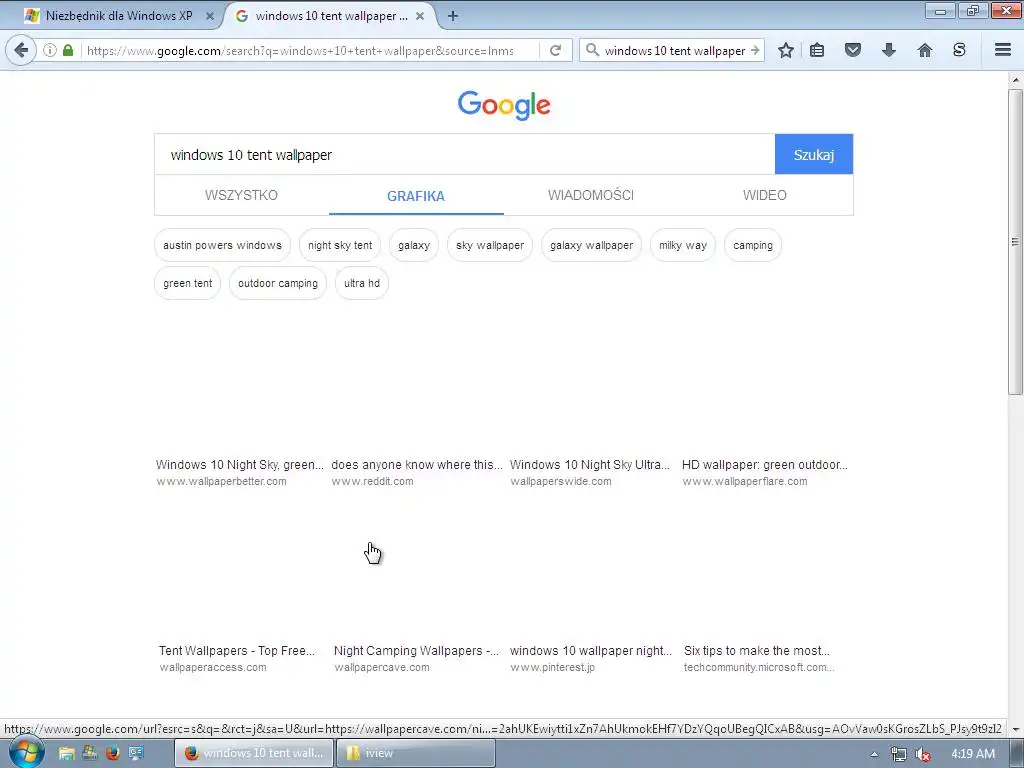The height and width of the screenshot is (768, 1024).
Task: Open Night Camping Wallpapers result
Action: point(416,651)
